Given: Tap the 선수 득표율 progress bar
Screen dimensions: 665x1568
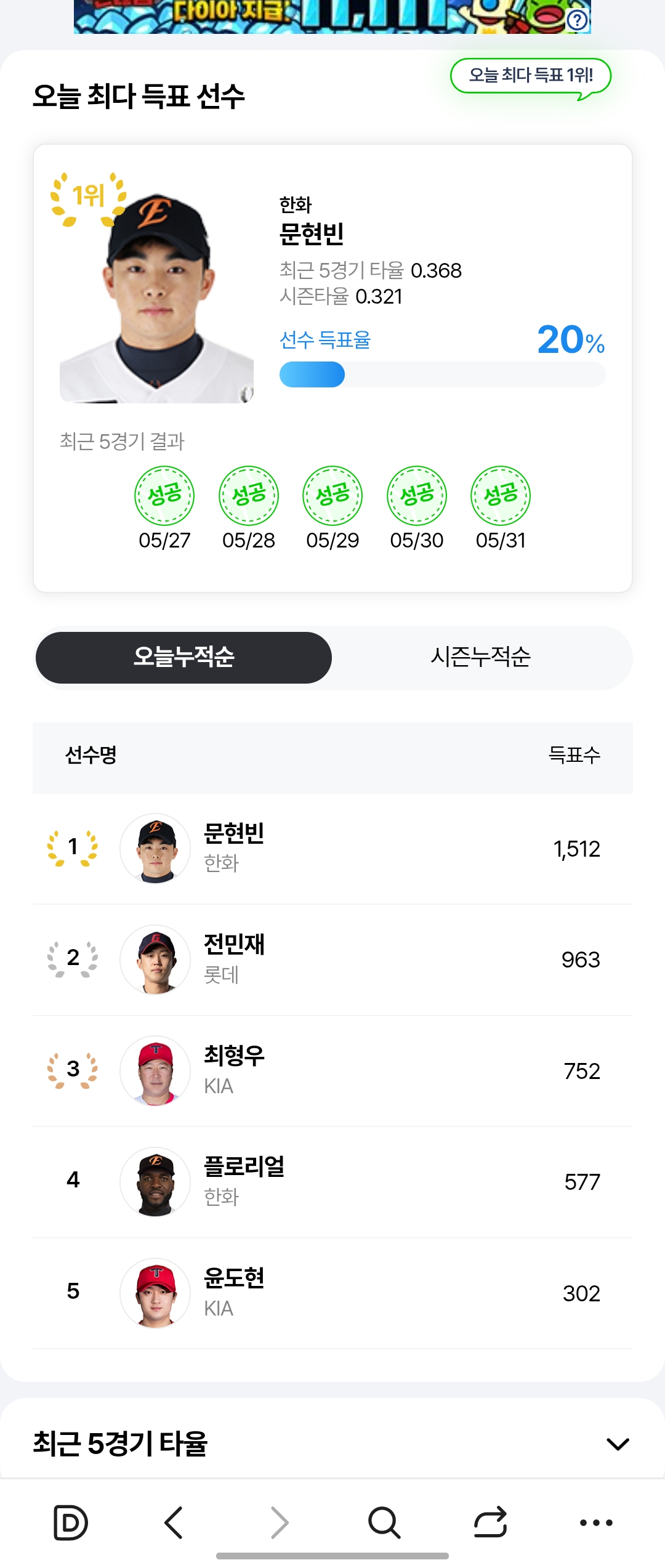Looking at the screenshot, I should pos(442,374).
